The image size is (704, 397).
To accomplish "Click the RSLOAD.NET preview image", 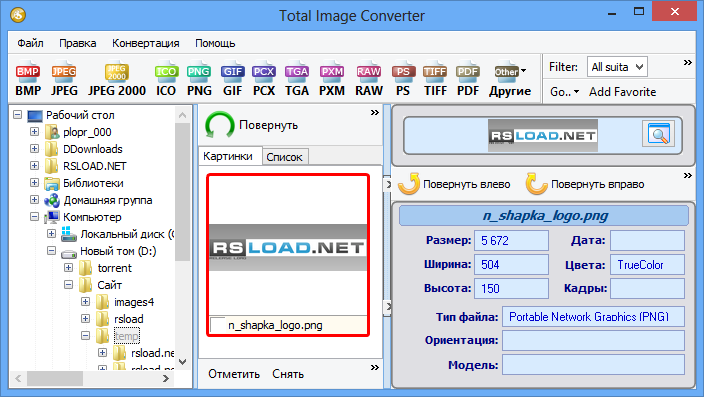I will [543, 135].
